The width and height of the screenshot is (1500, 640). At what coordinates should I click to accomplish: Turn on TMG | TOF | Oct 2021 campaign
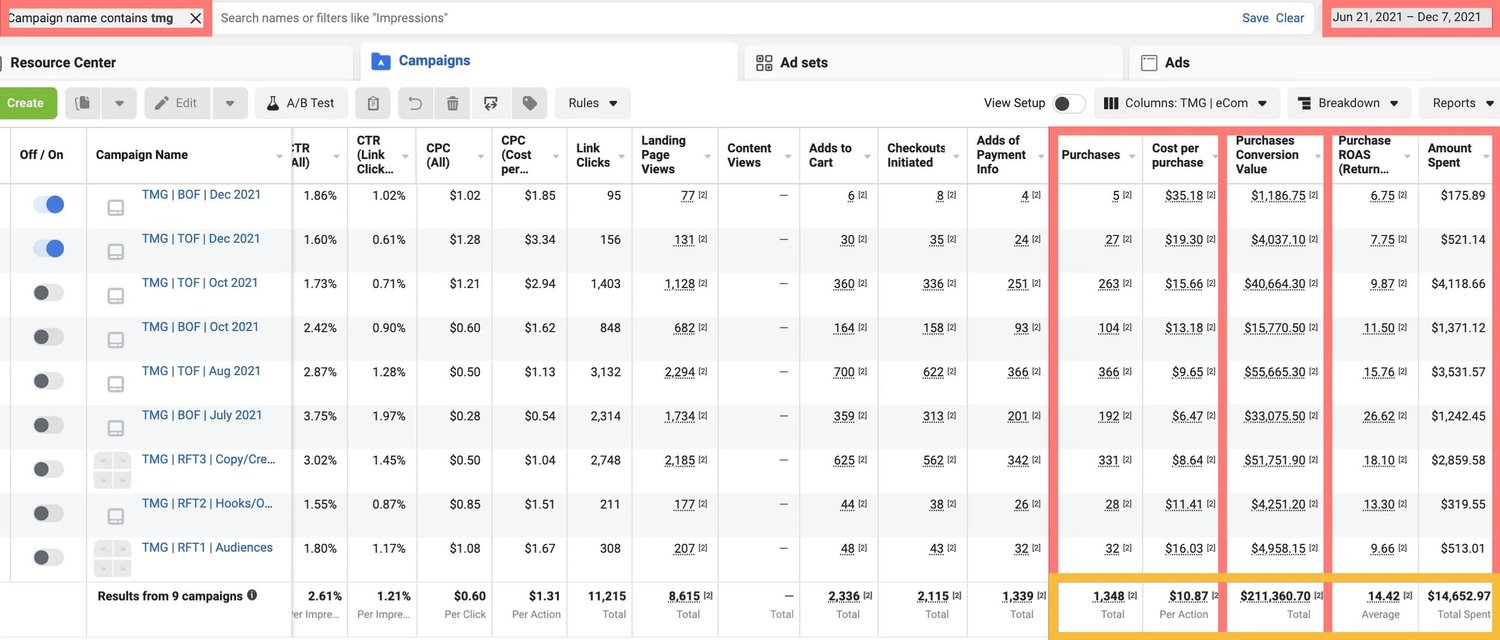48,292
